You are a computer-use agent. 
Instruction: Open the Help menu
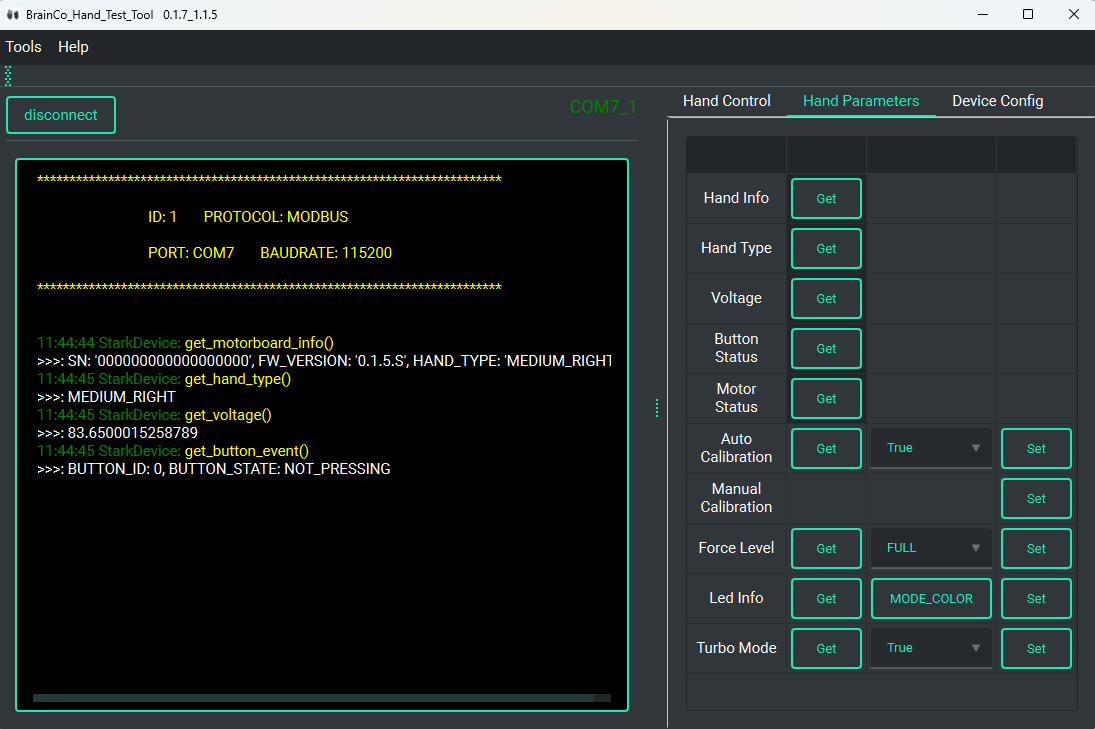point(73,47)
